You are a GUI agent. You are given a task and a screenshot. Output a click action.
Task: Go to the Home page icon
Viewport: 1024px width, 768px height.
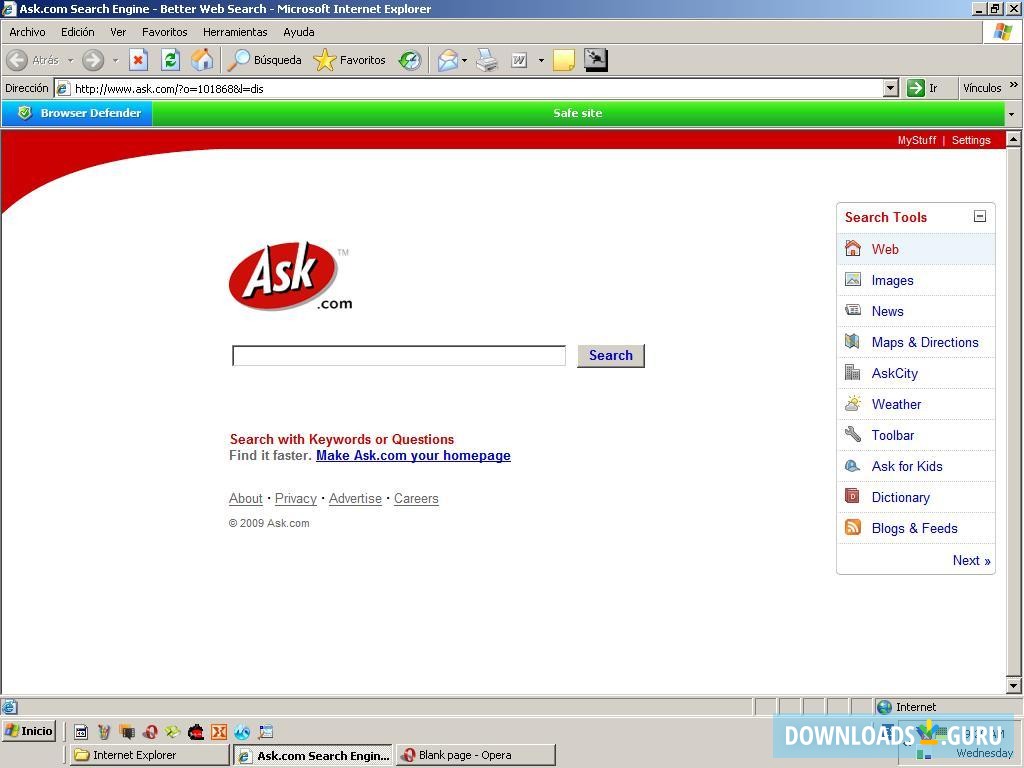202,60
